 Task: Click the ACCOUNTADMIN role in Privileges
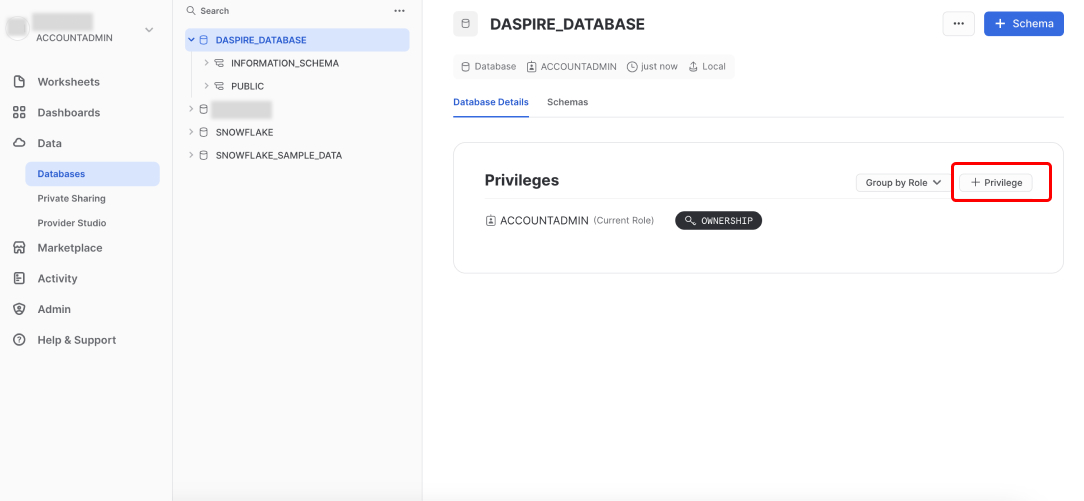click(544, 220)
